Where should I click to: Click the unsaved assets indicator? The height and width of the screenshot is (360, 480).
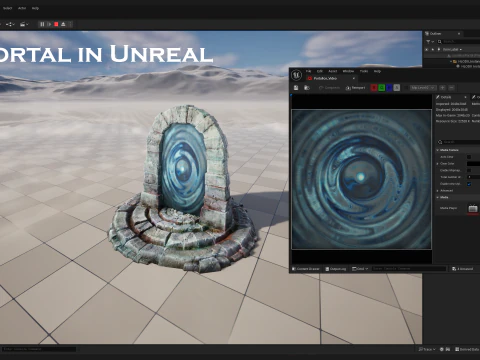point(463,269)
